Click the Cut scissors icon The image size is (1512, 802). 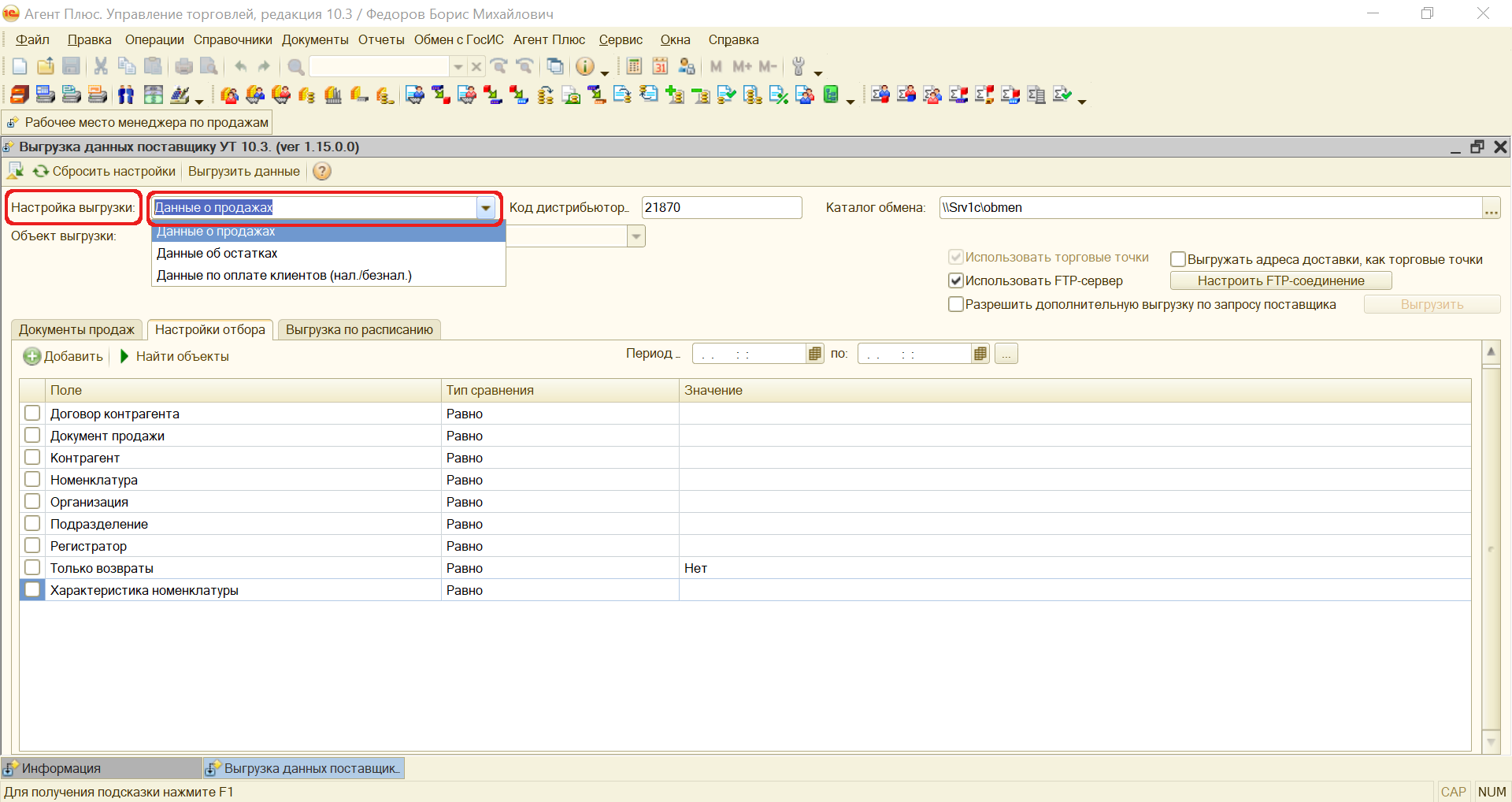coord(101,67)
